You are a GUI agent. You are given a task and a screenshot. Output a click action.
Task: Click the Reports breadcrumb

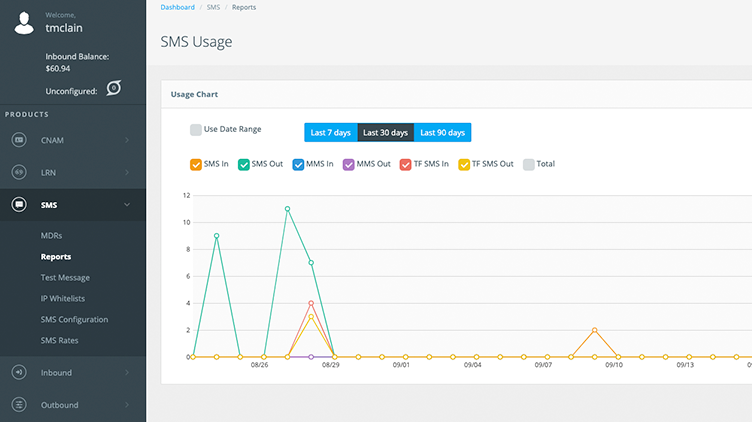click(244, 7)
